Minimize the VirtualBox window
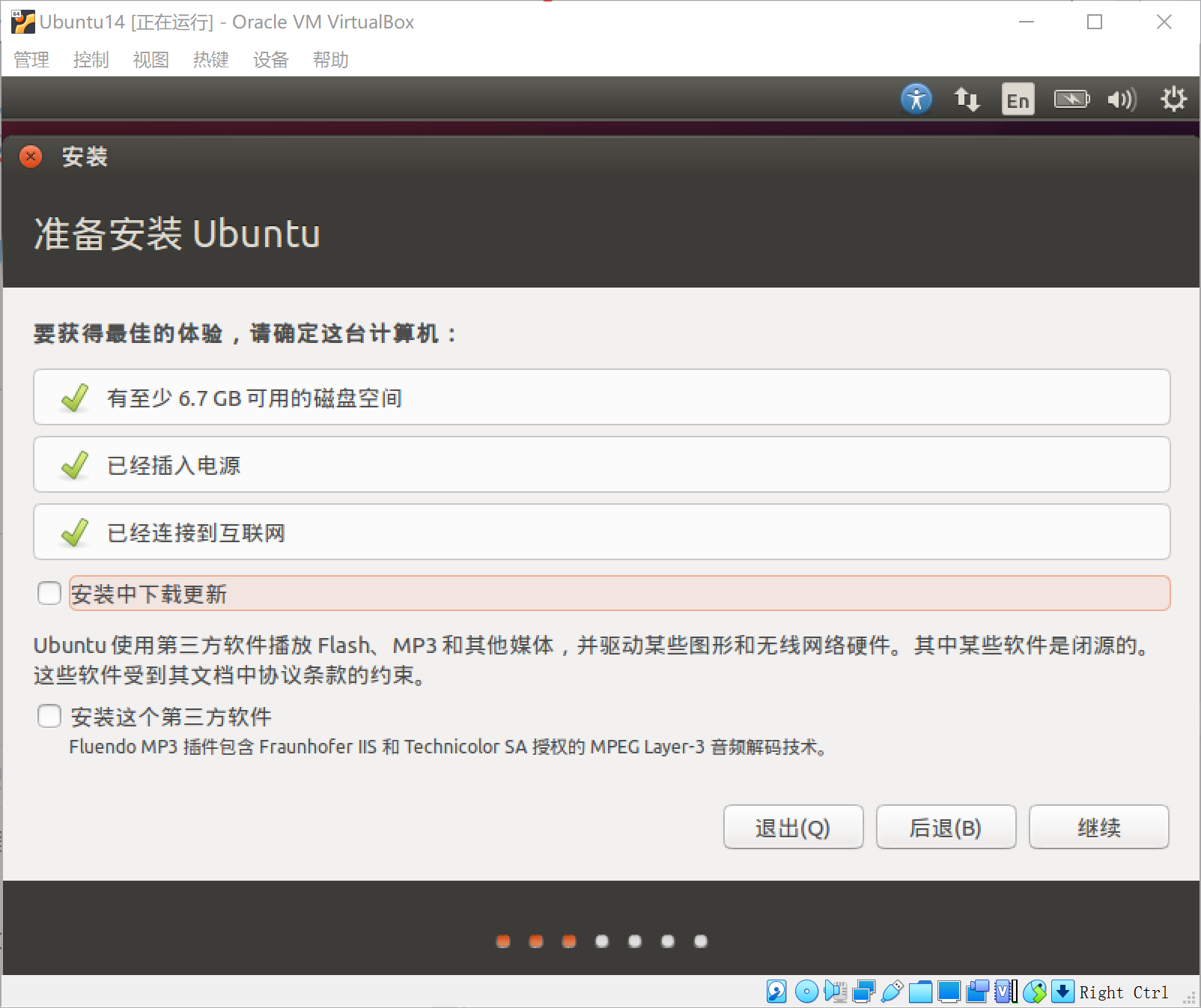 [x=1027, y=22]
